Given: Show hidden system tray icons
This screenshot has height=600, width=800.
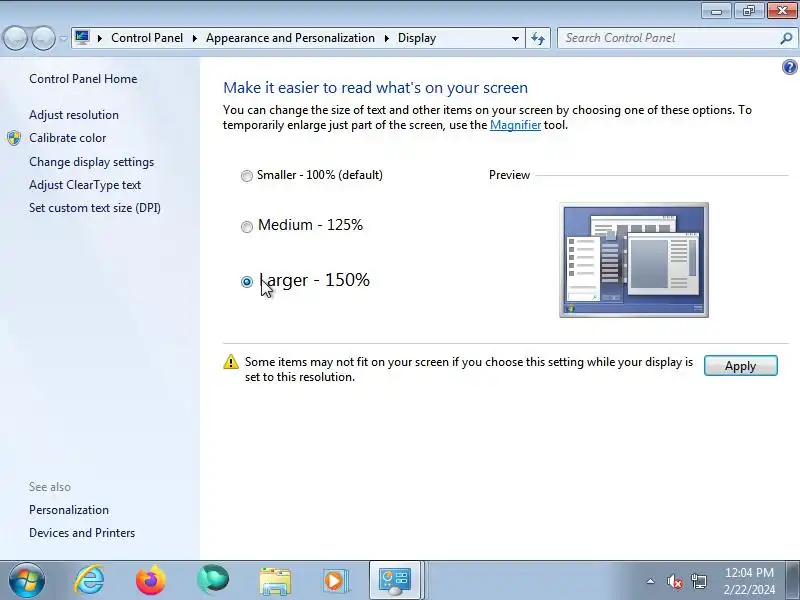Looking at the screenshot, I should [x=651, y=581].
